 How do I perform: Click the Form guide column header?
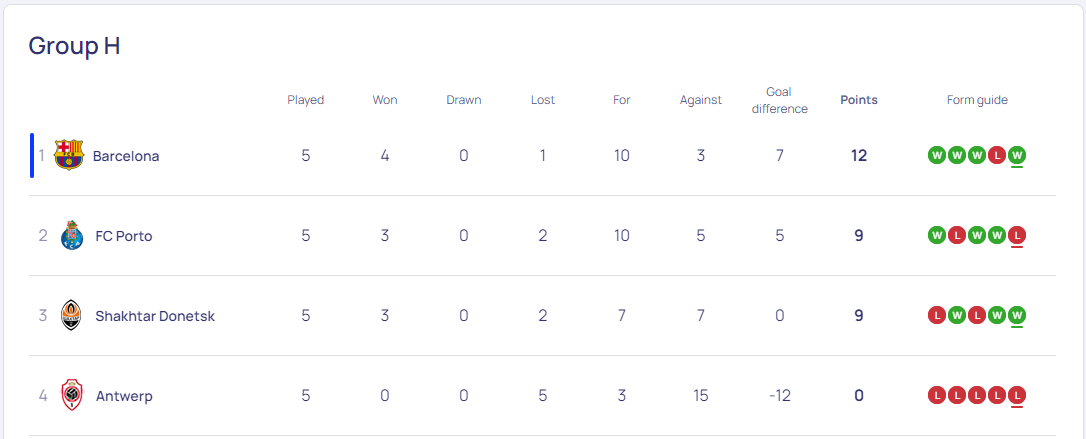(x=977, y=100)
